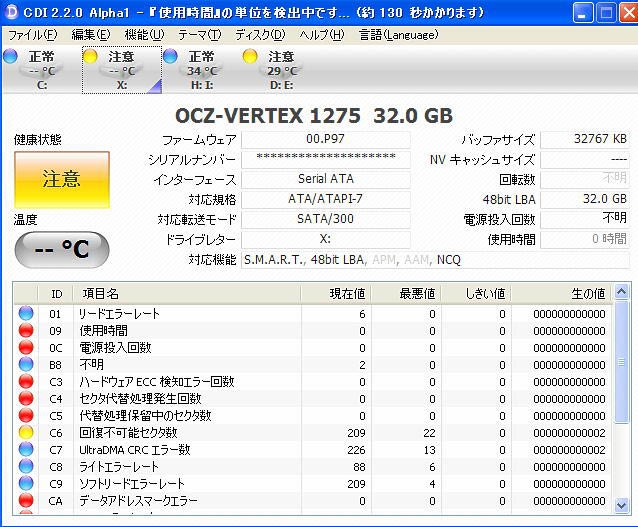Click the red icon for ID 09 使用時間
638x527 pixels.
pos(26,330)
